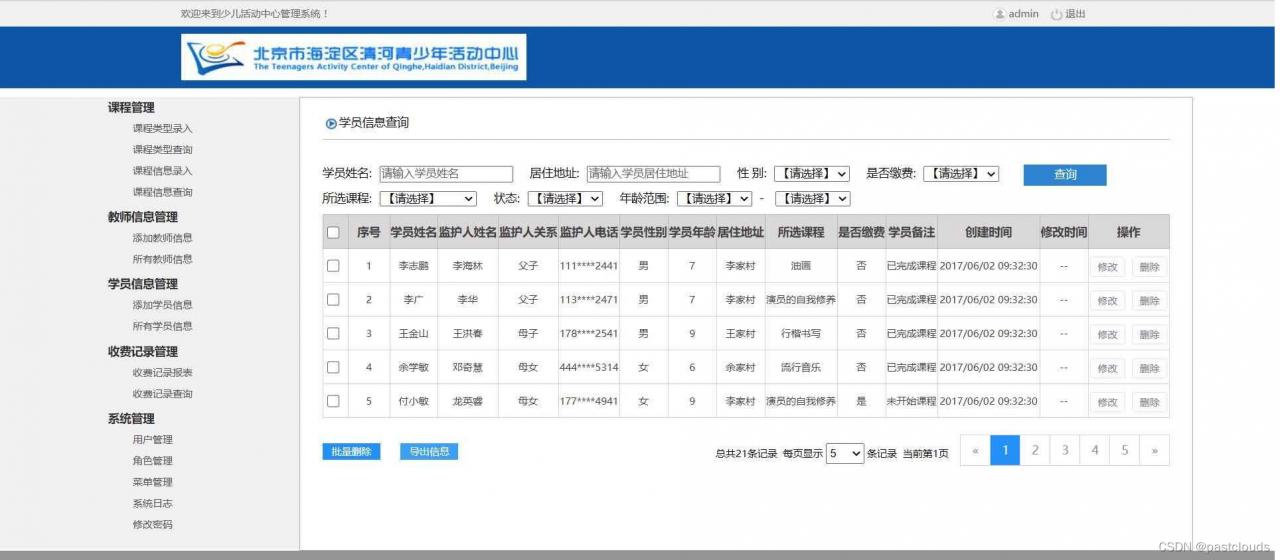The height and width of the screenshot is (560, 1280).
Task: Click the 导出信息 button
Action: click(x=429, y=452)
